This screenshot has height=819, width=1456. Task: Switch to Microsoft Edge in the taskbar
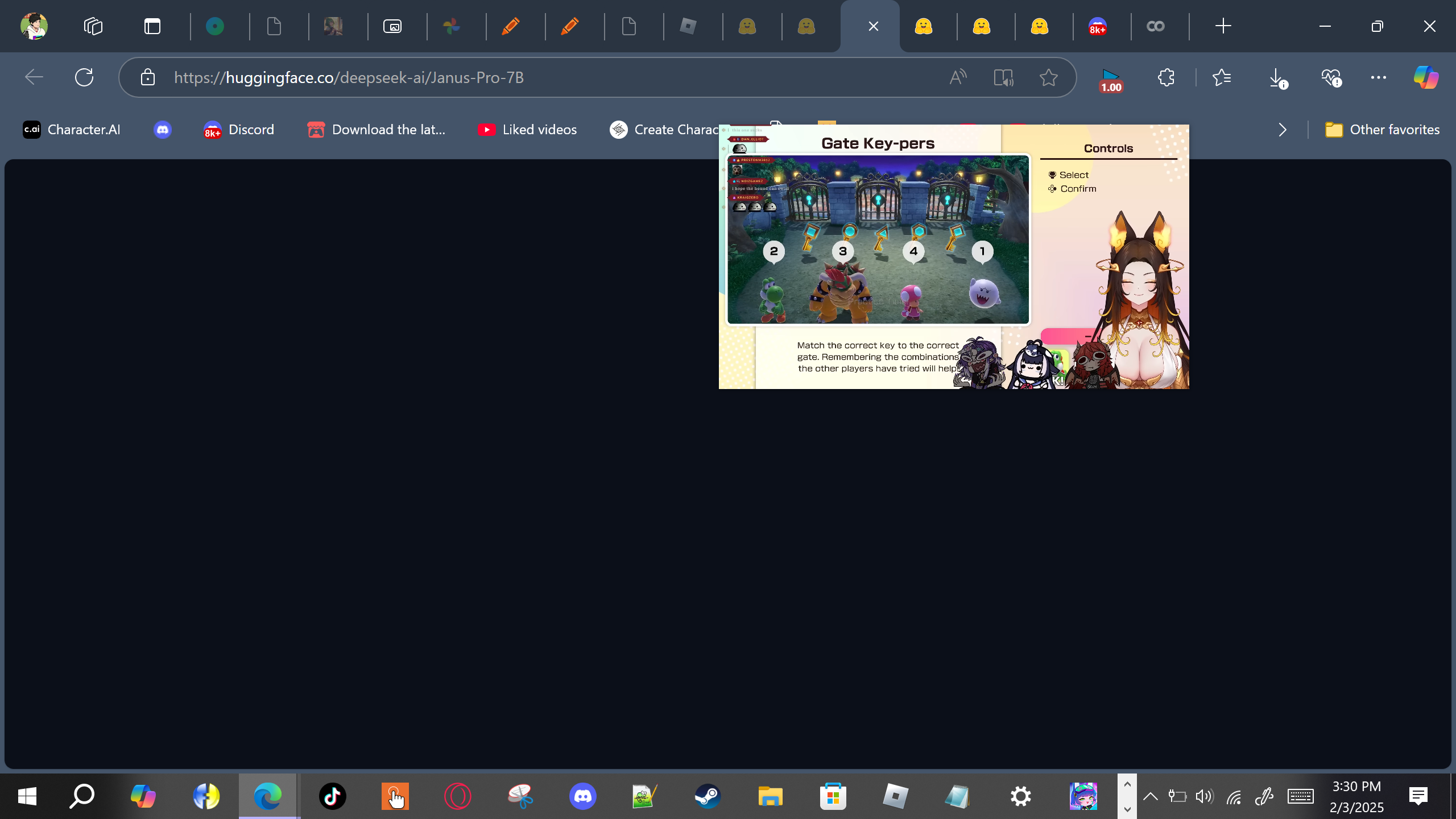pyautogui.click(x=268, y=796)
